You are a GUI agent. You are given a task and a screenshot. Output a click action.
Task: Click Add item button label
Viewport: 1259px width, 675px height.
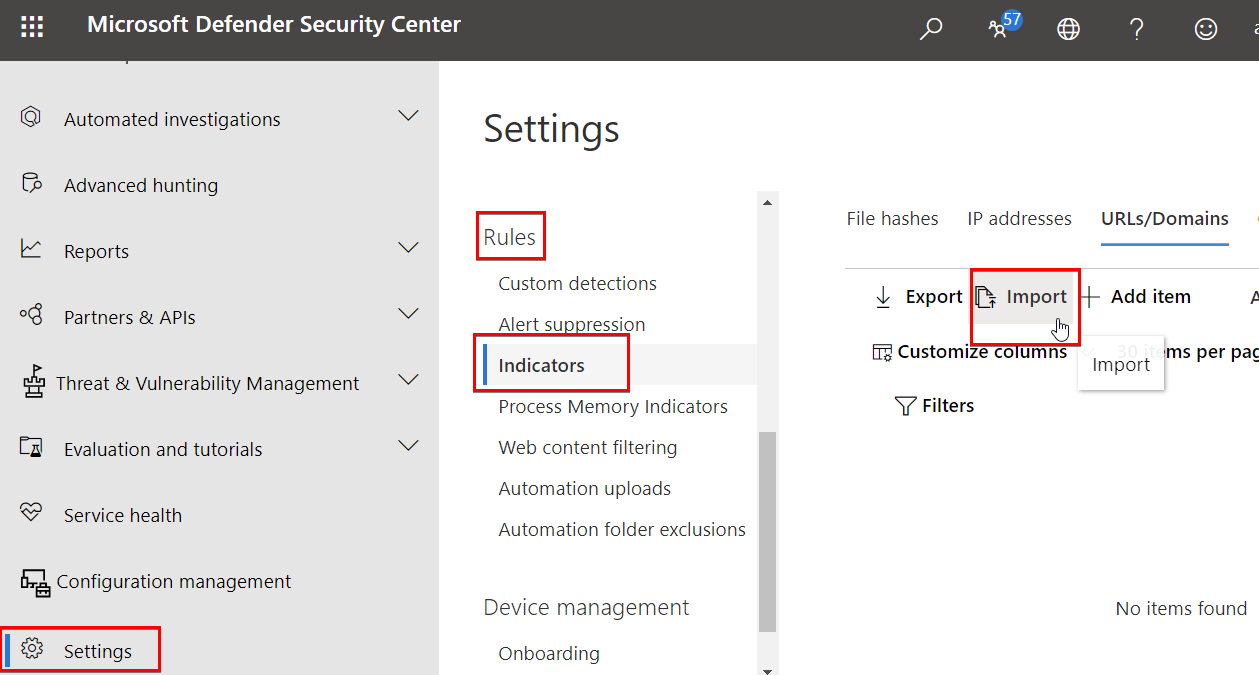1151,296
